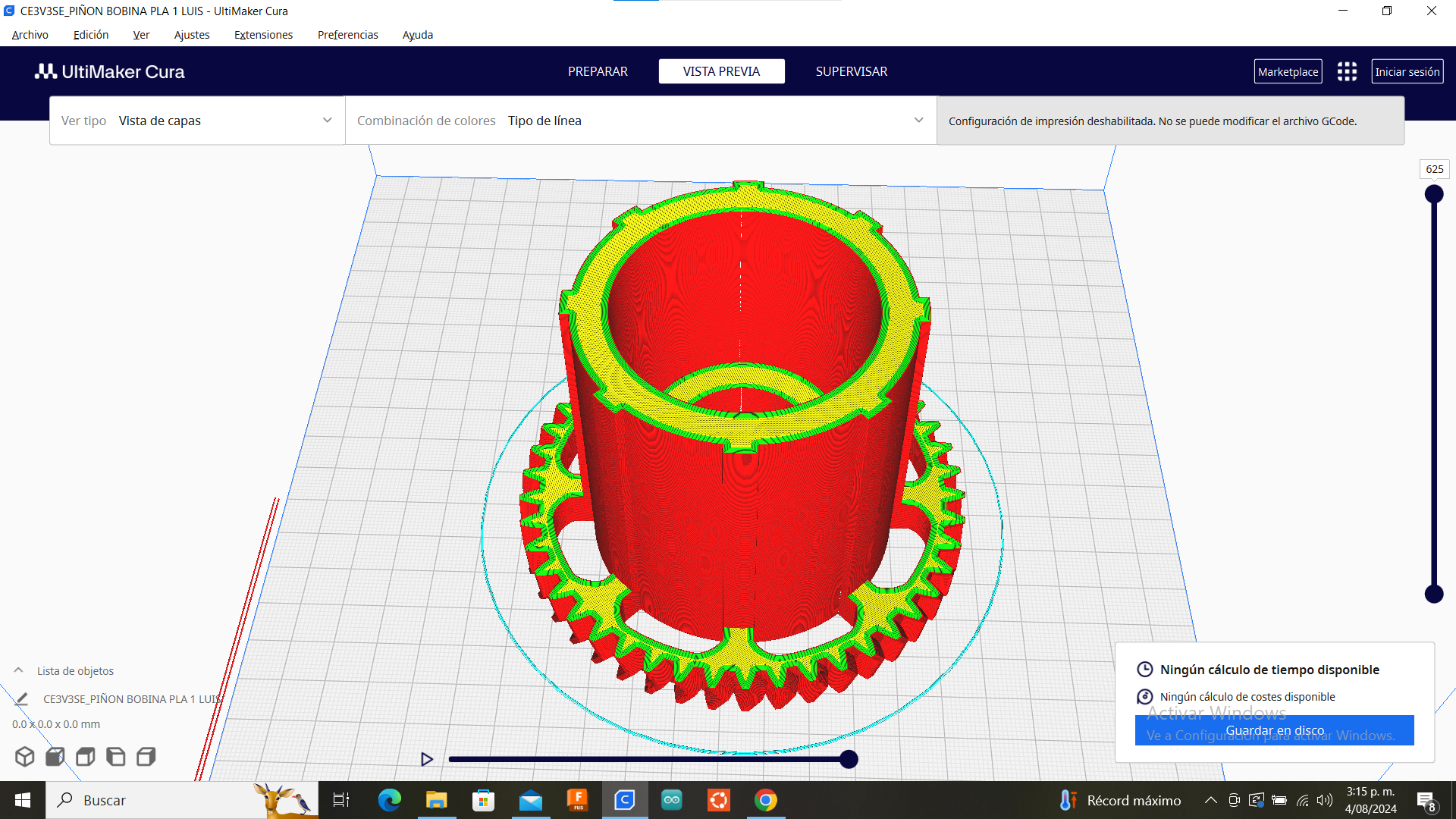
Task: Select the 3D view camera icon
Action: (x=25, y=757)
